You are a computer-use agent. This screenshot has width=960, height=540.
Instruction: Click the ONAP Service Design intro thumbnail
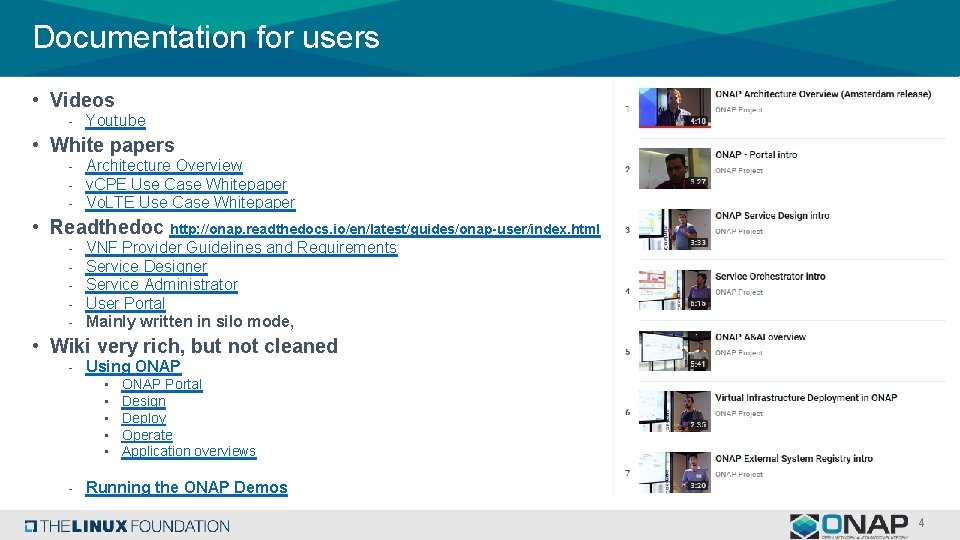(675, 230)
